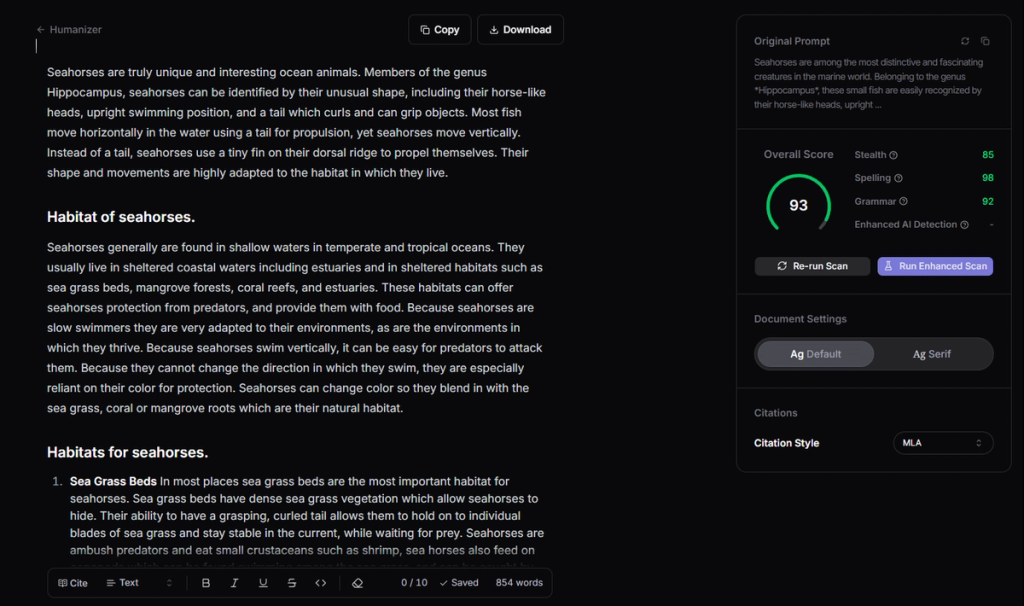Click the Re-run Scan button
This screenshot has width=1024, height=606.
click(812, 266)
